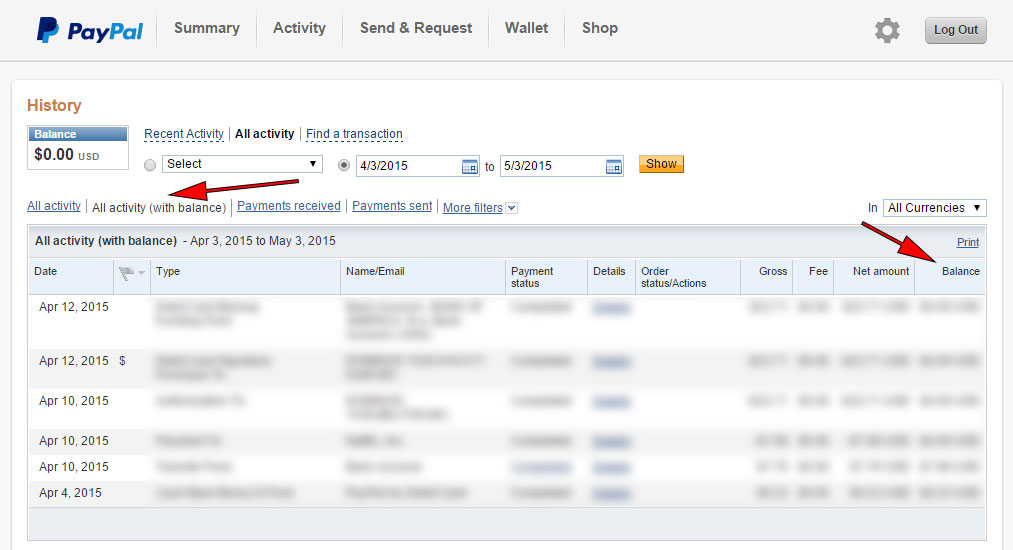Screen dimensions: 1013x550
Task: Open the settings gear icon
Action: (887, 30)
